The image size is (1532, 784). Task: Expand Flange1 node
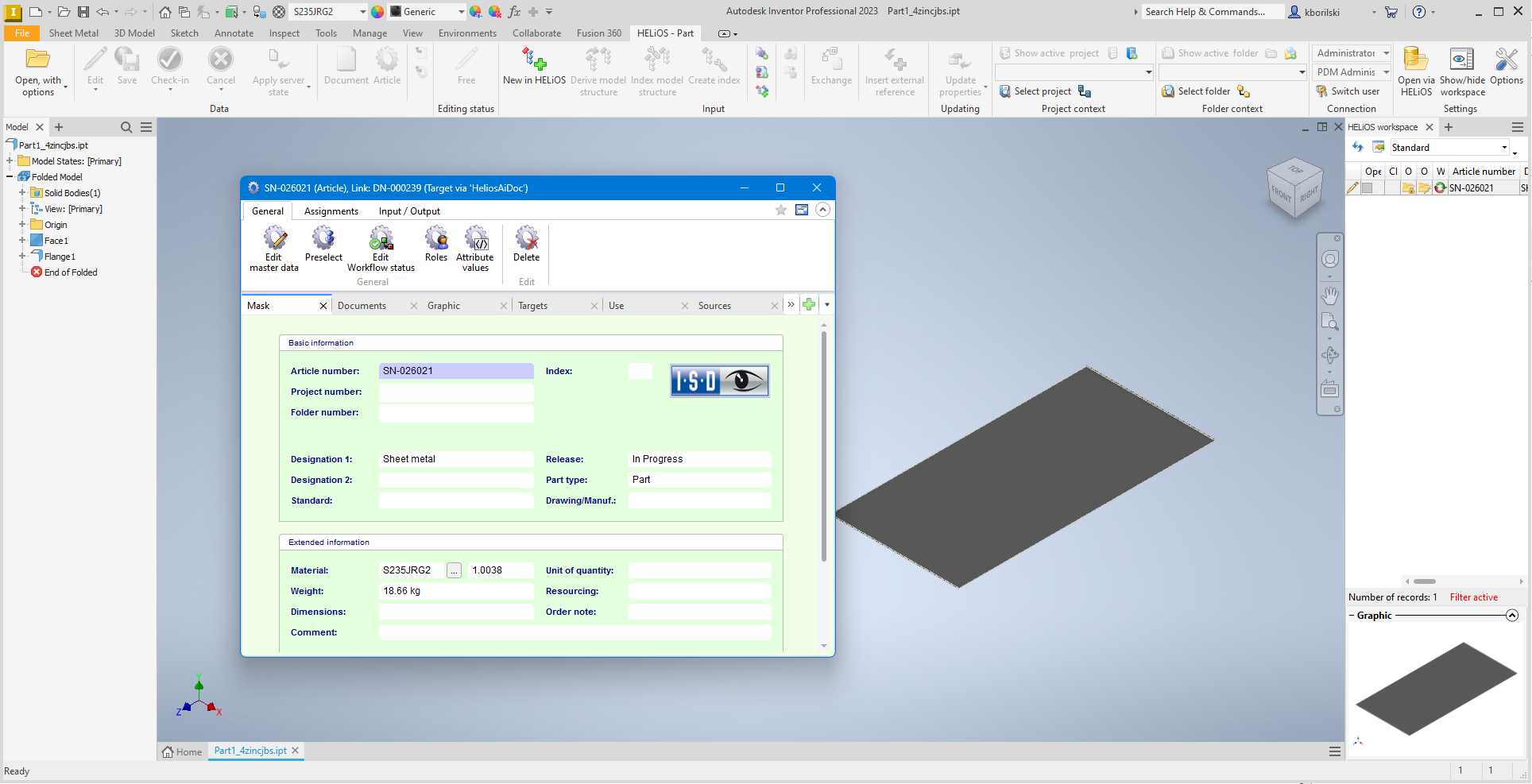22,257
